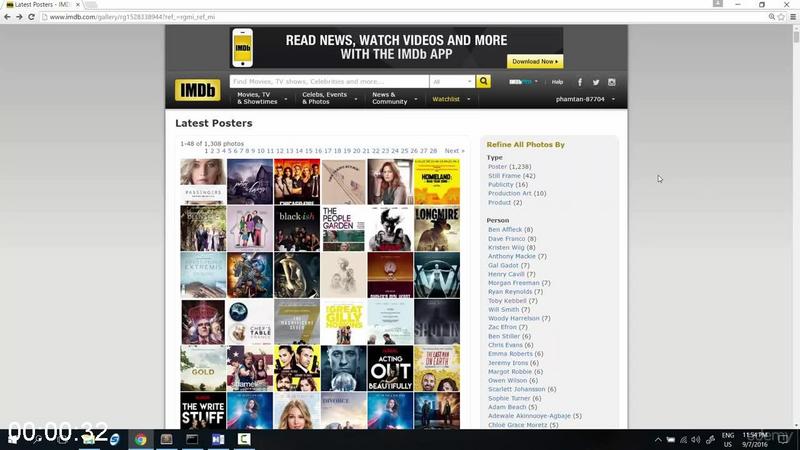Open Chrome menu icon
Screen dimensions: 800x450
coord(793,17)
